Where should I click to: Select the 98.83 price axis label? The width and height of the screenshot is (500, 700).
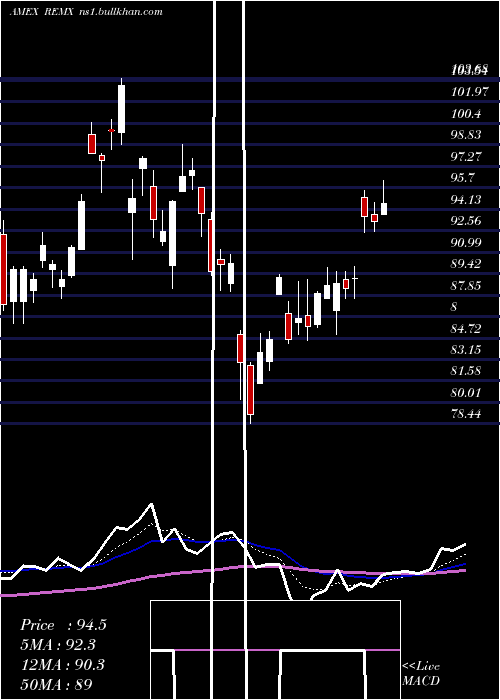[x=467, y=135]
